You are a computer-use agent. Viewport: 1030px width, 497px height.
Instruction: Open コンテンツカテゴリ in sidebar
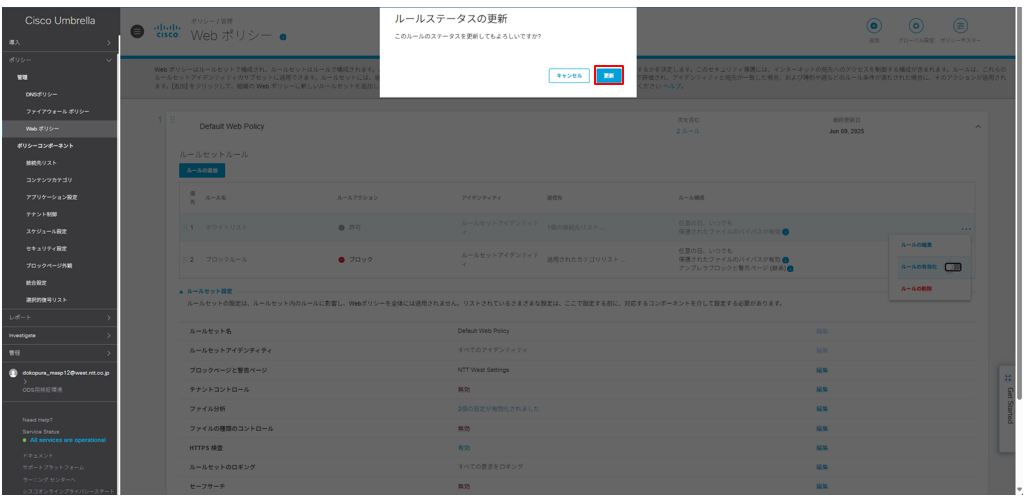click(x=49, y=180)
